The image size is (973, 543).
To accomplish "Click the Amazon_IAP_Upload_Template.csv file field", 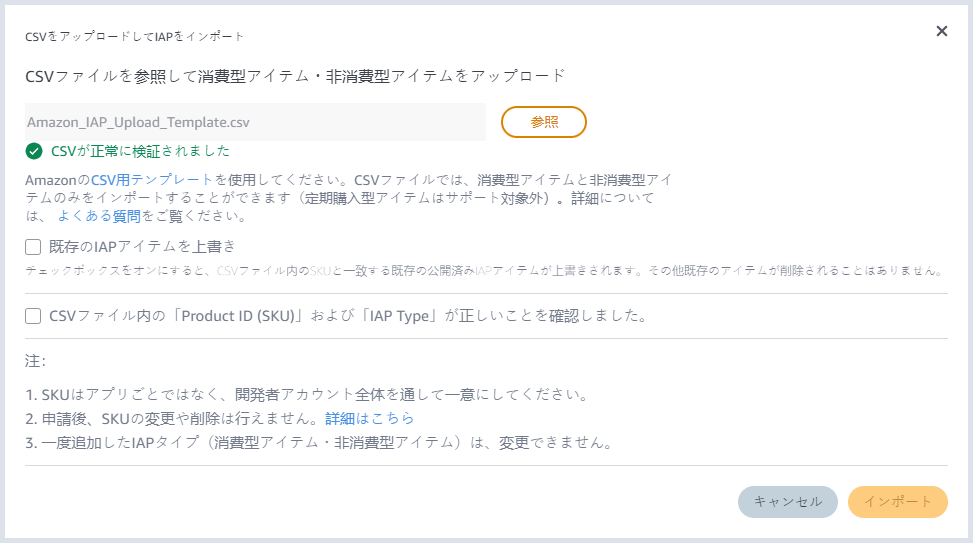I will tap(256, 122).
